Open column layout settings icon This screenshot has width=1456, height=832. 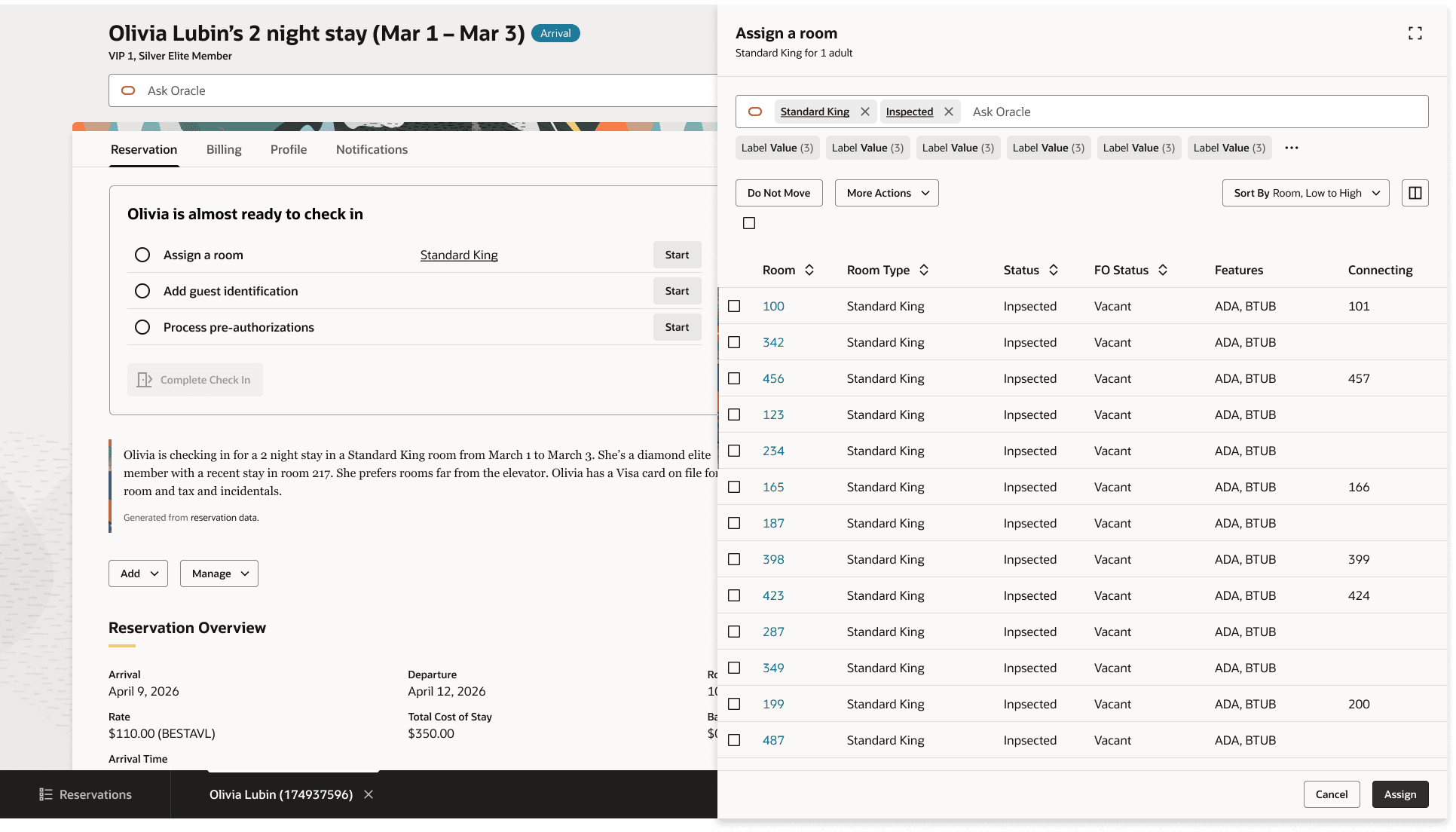(x=1415, y=193)
